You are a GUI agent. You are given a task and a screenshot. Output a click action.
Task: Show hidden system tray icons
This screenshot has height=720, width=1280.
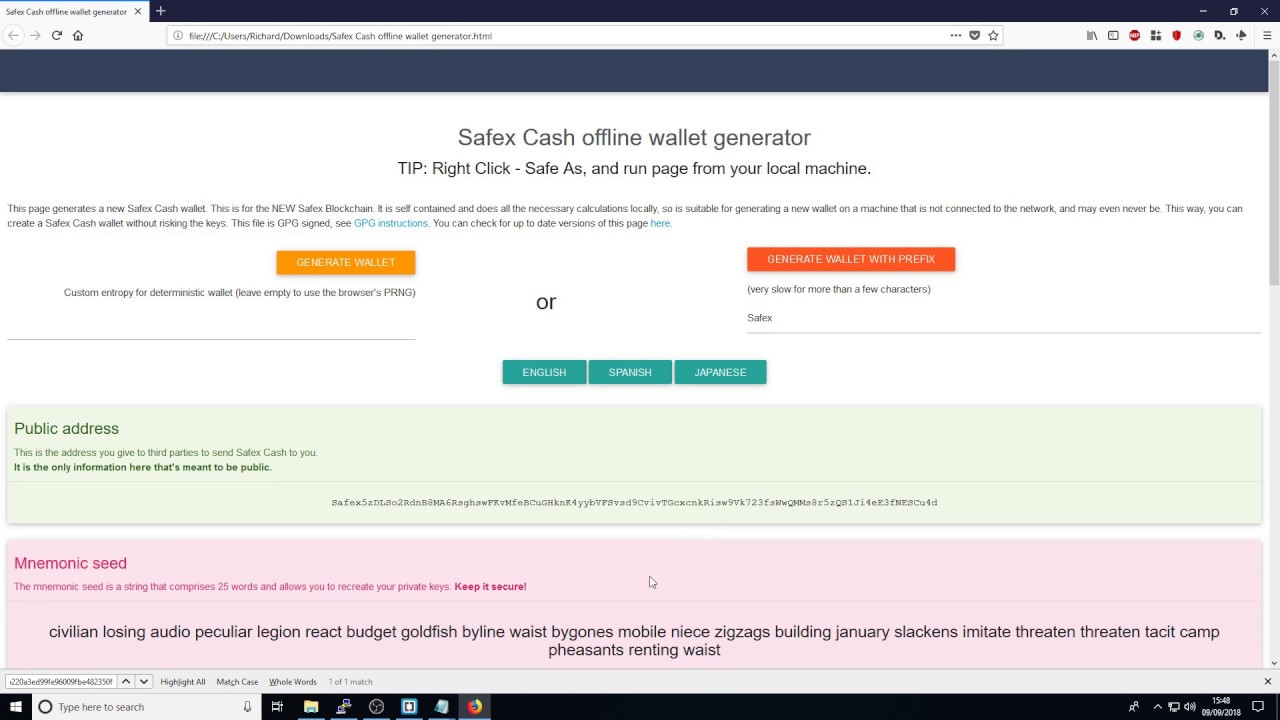click(1157, 707)
